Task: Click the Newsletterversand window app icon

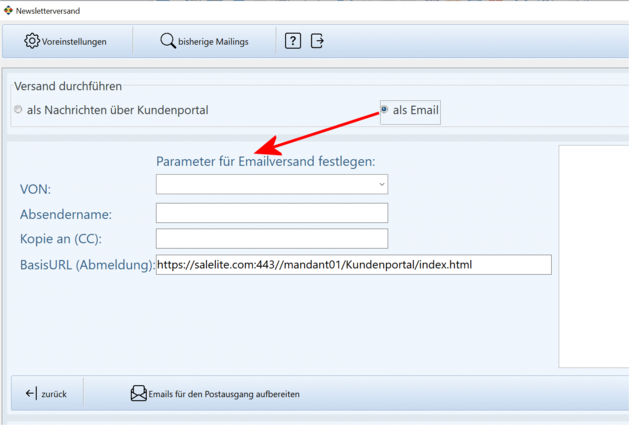Action: click(x=8, y=10)
